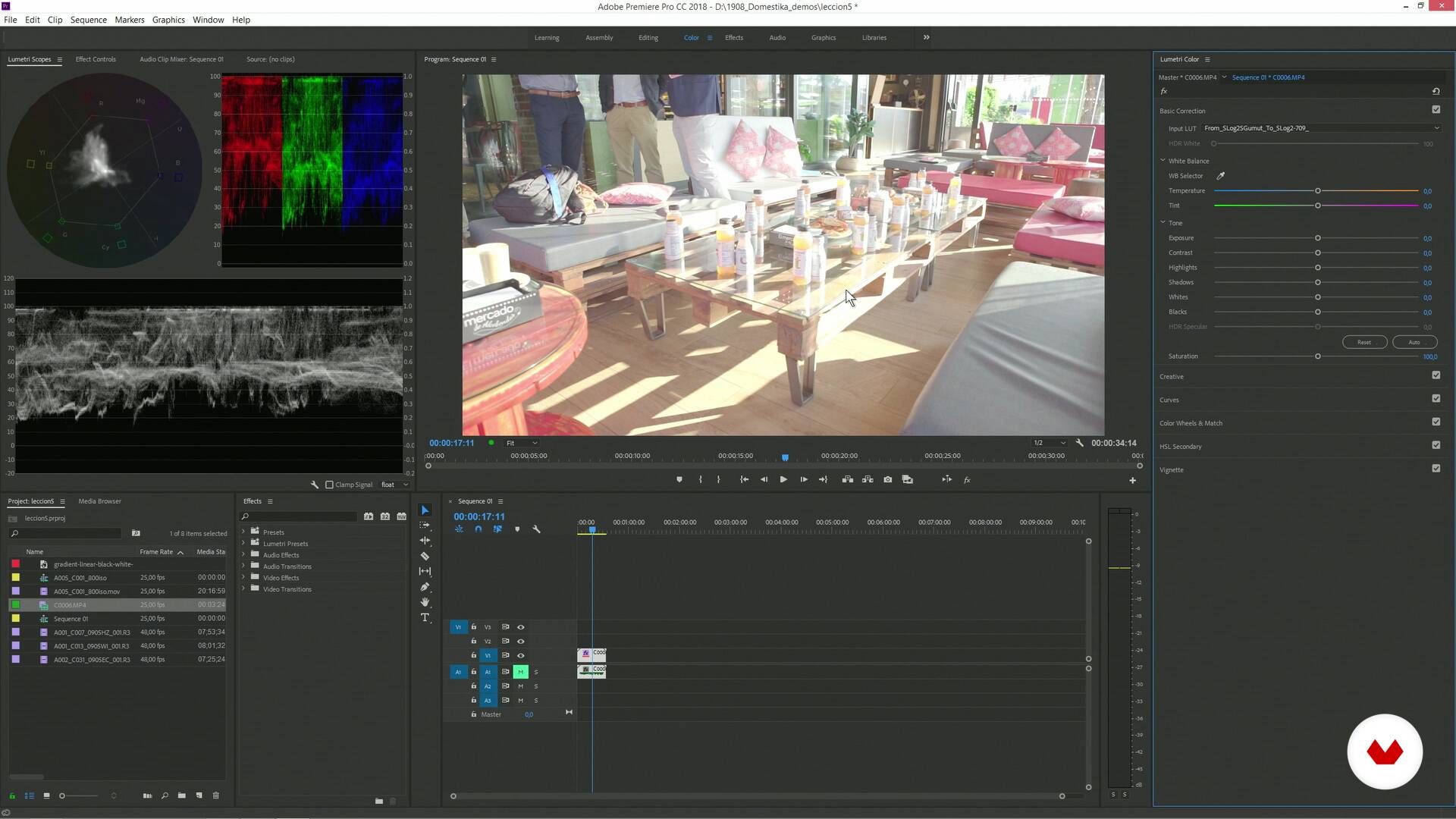Toggle Clamp Signal checkbox
The width and height of the screenshot is (1456, 819).
330,485
